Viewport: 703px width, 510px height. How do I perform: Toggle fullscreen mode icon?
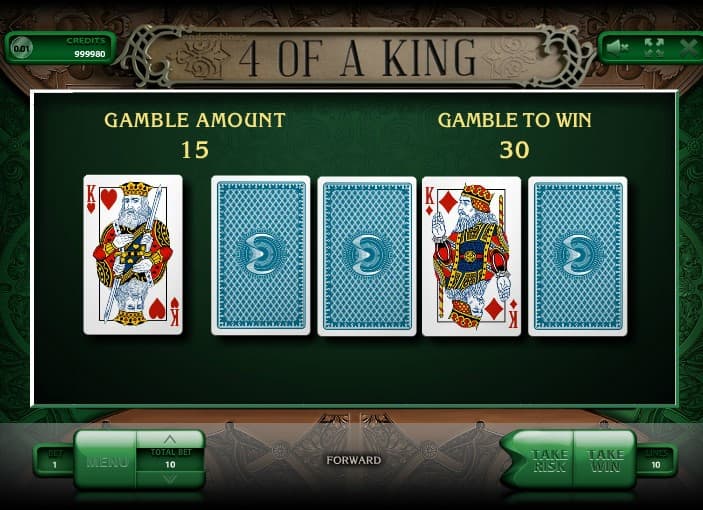coord(654,47)
